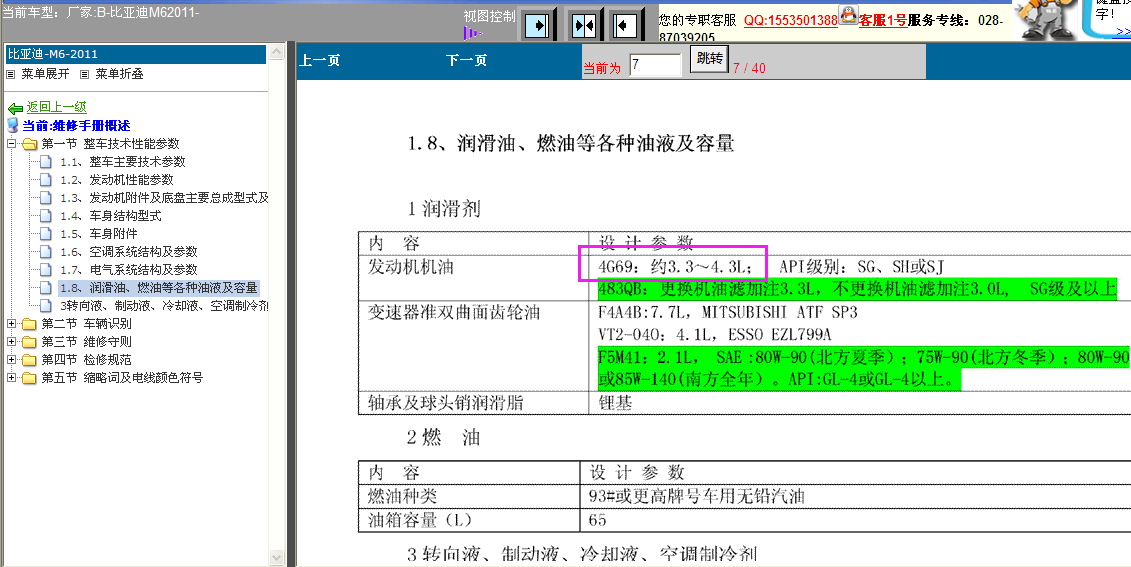Screen dimensions: 1131x567
Task: Click open folder icon of 第一节
Action: pyautogui.click(x=29, y=144)
